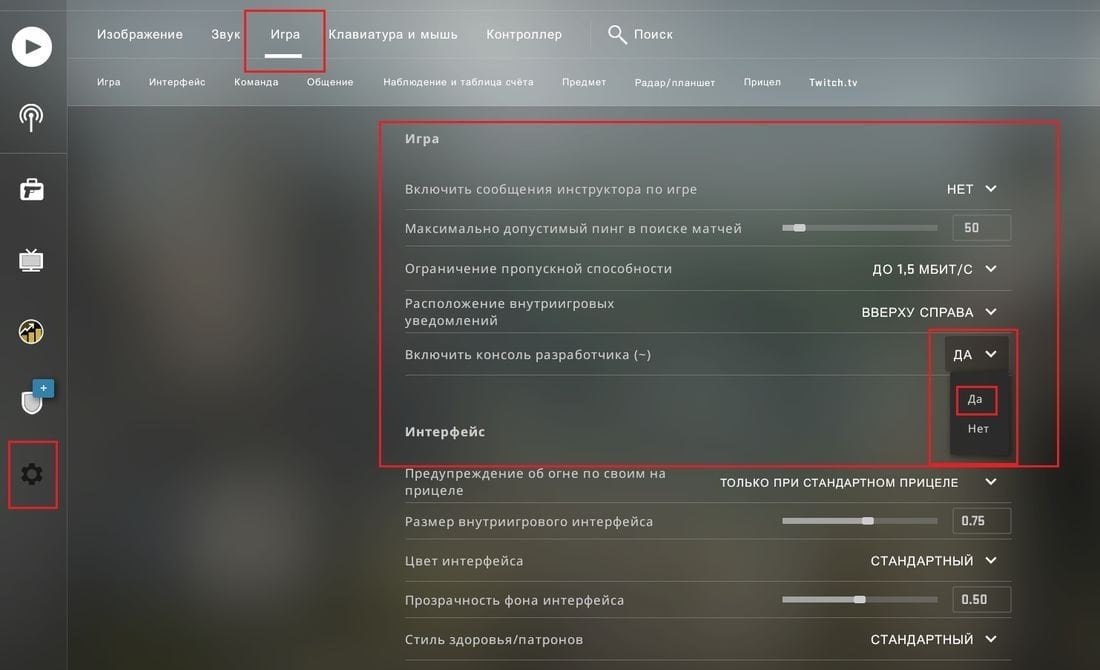Open the inventory briefcase icon
Viewport: 1100px width, 670px height.
coord(32,189)
